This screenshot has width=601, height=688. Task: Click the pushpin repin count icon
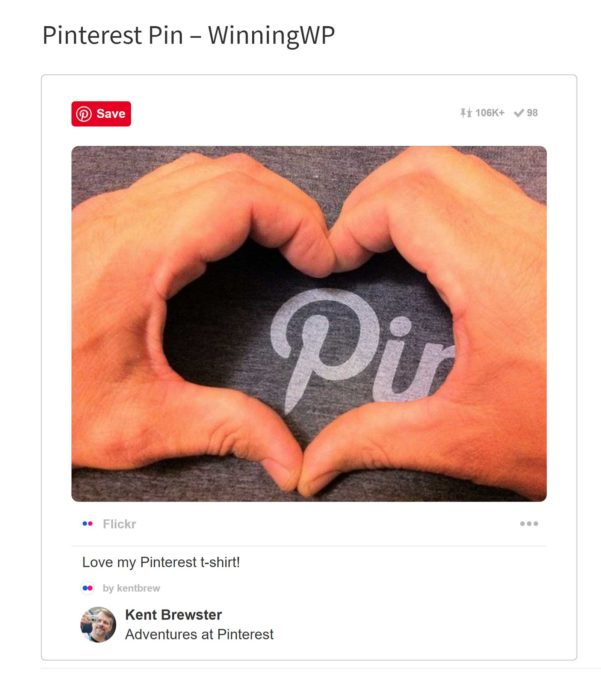tap(466, 113)
